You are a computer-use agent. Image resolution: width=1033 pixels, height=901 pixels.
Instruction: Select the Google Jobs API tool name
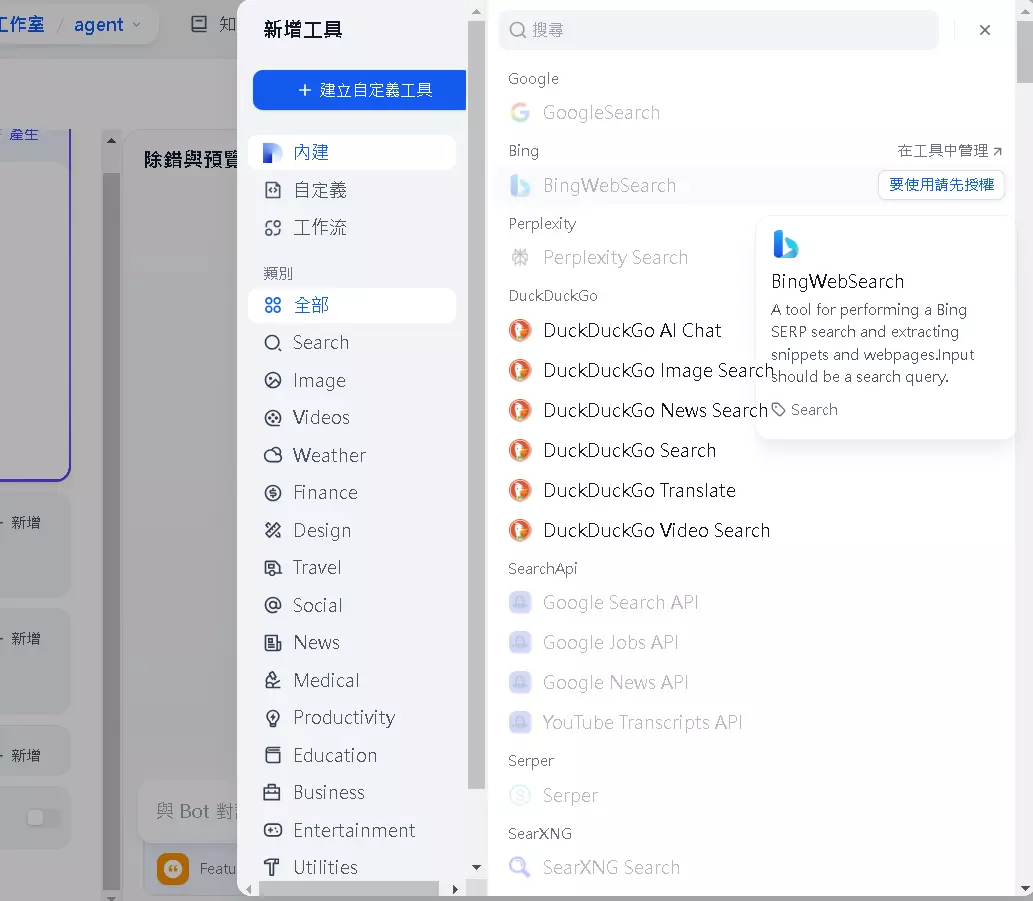point(610,643)
